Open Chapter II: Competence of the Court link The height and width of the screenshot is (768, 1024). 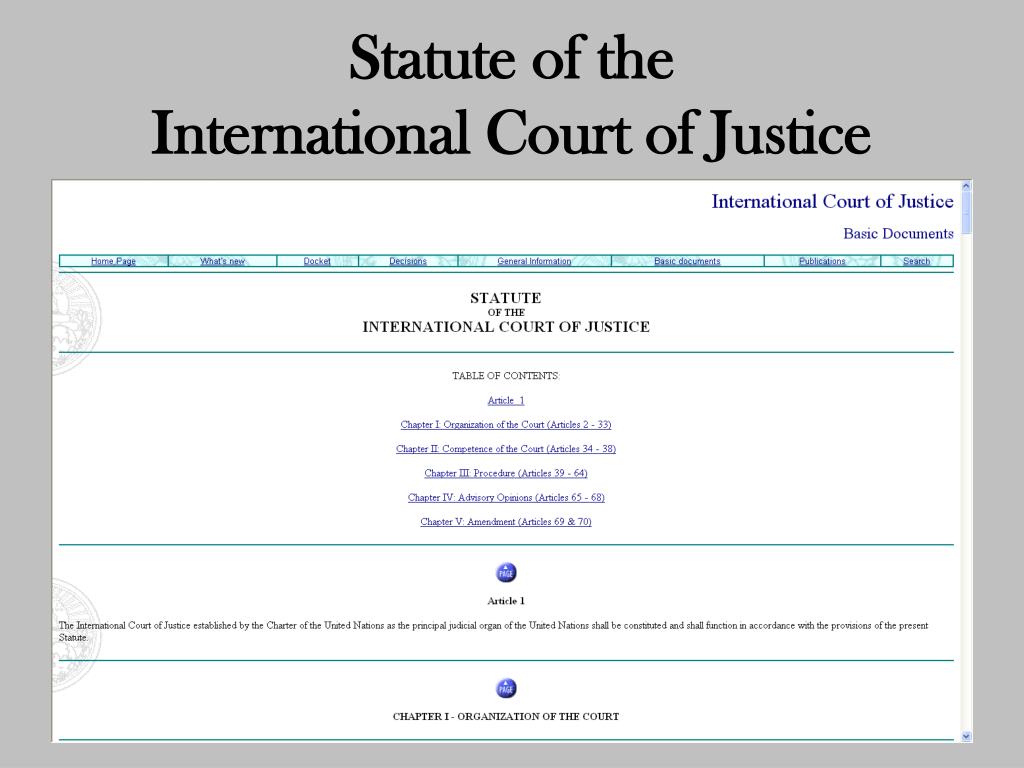506,449
